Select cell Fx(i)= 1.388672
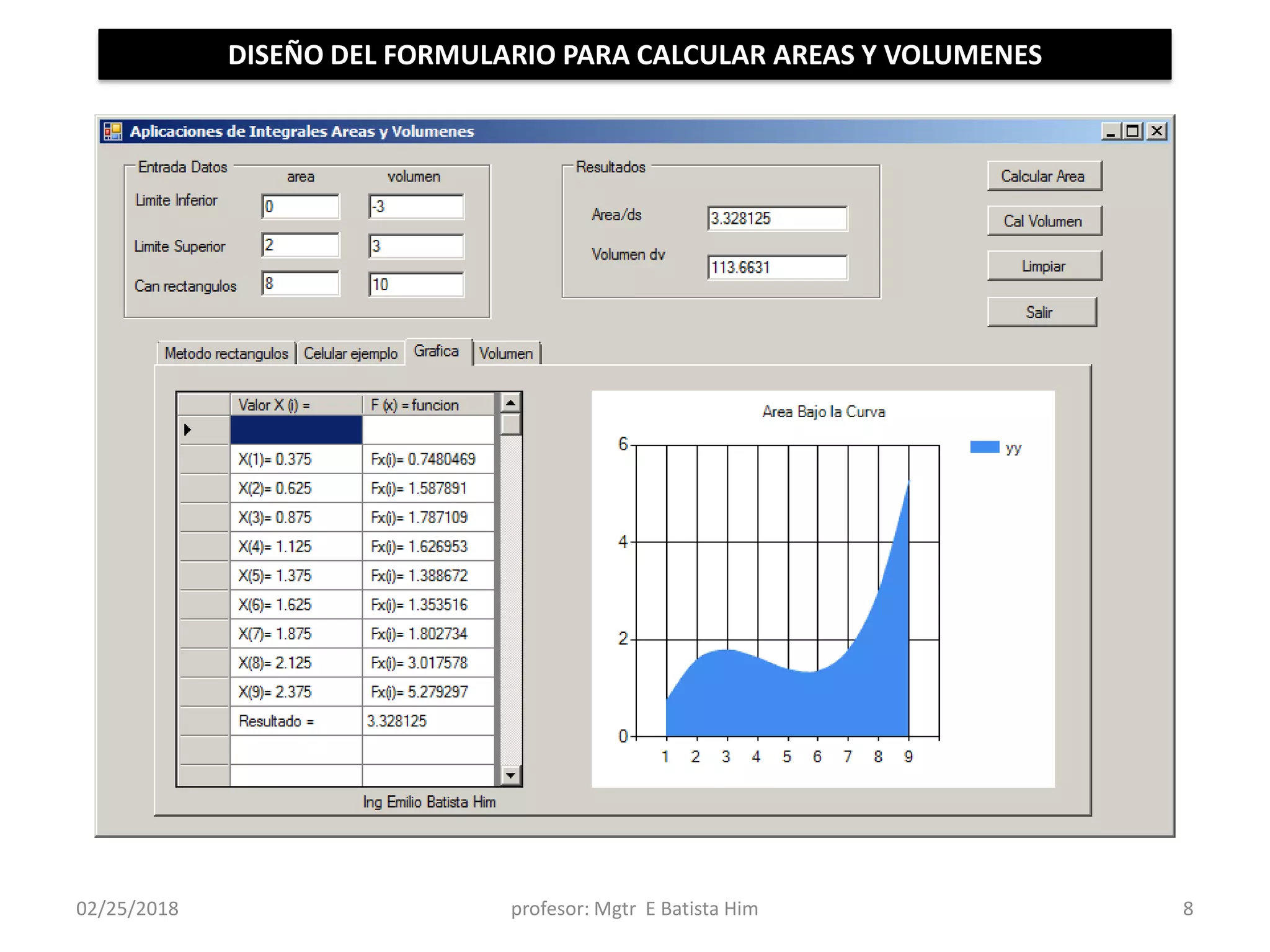Image resolution: width=1270 pixels, height=952 pixels. 428,576
